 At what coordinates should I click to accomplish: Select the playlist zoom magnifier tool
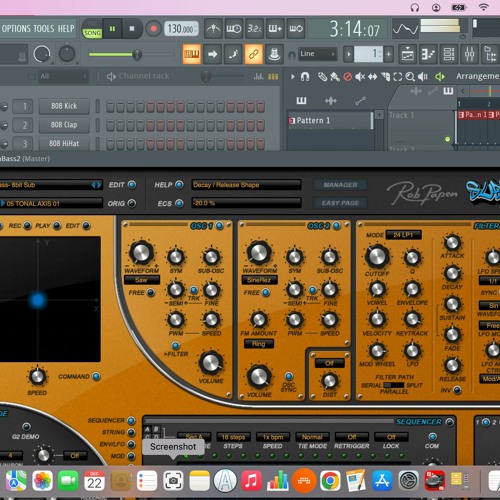[x=410, y=77]
